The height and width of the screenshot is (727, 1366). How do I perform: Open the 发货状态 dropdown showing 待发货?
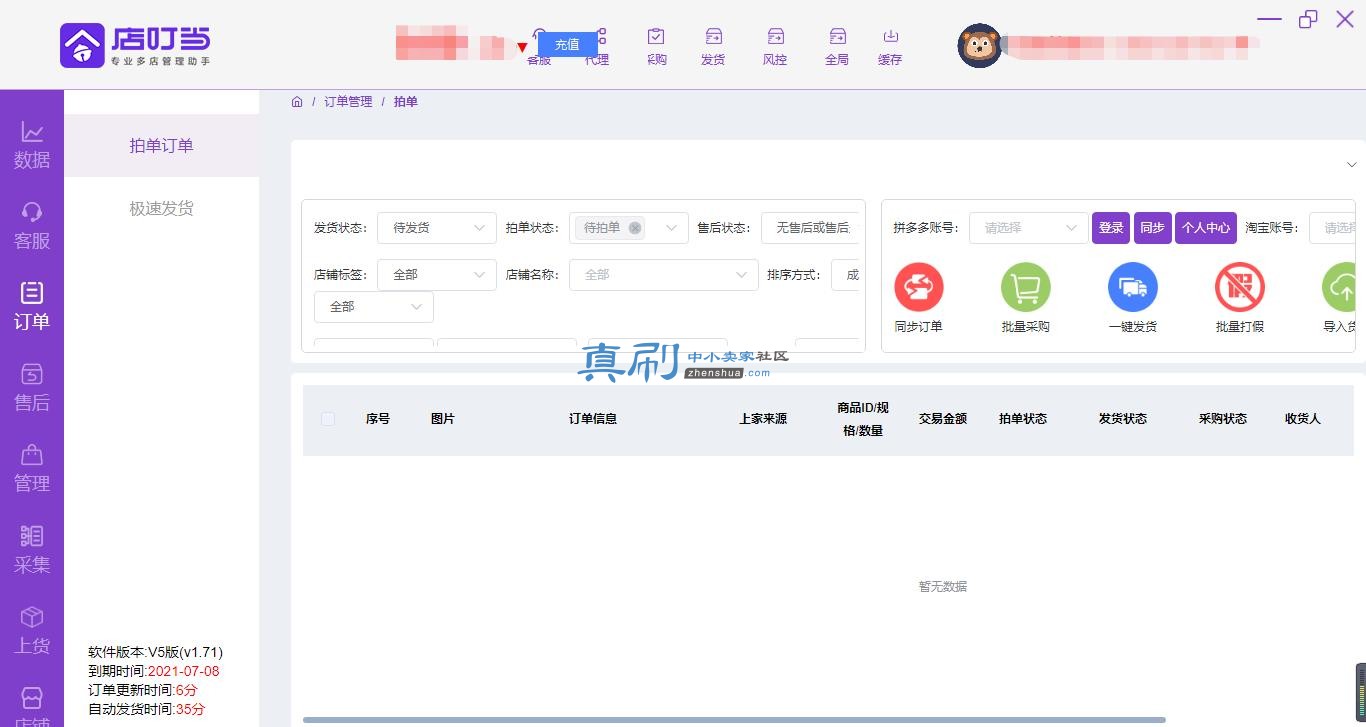click(x=437, y=228)
